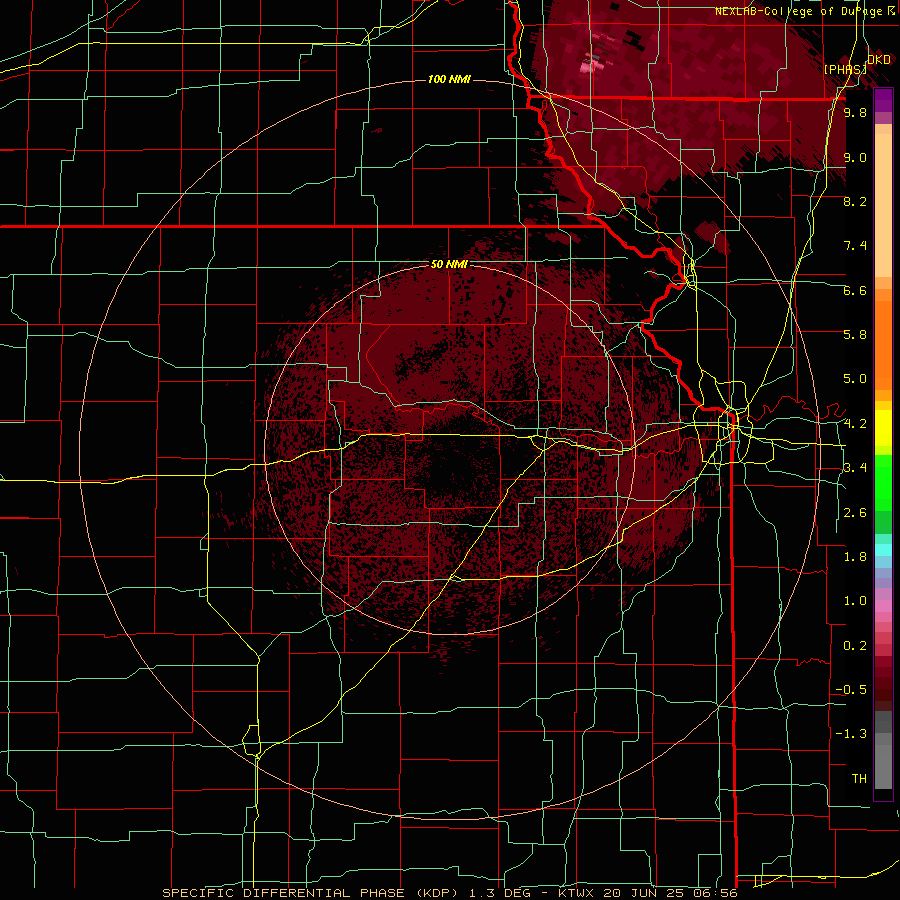
Task: Click the 9.0 value on color scale
Action: click(x=855, y=157)
